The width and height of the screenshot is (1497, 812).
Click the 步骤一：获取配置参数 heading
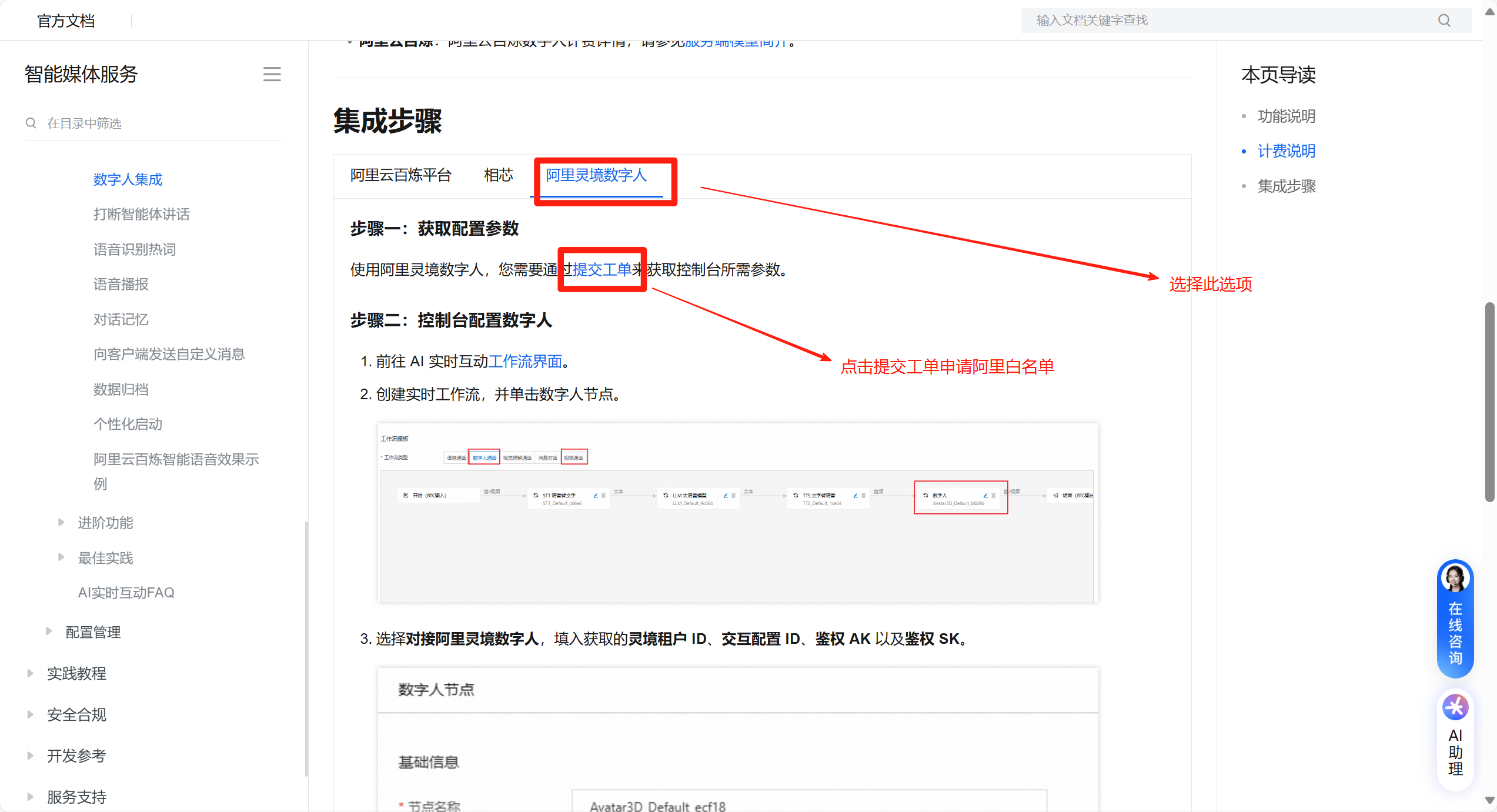click(x=435, y=229)
